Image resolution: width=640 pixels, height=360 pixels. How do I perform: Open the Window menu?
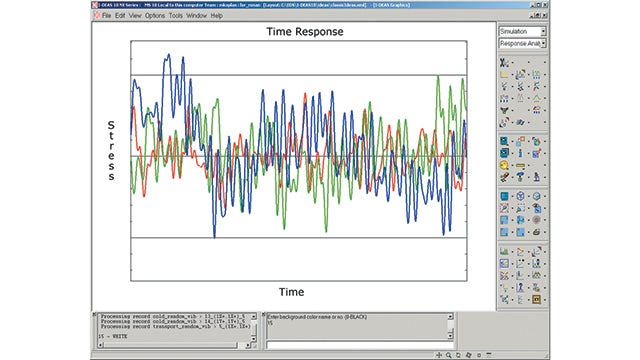[x=196, y=16]
